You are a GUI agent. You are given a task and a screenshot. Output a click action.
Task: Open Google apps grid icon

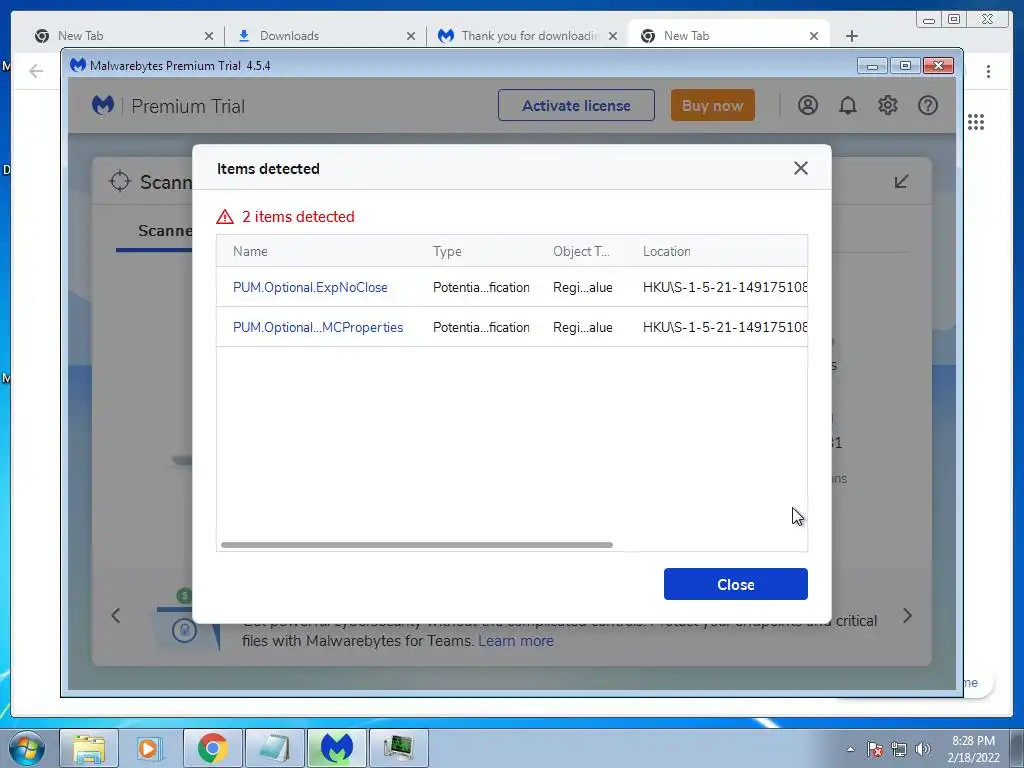click(976, 121)
